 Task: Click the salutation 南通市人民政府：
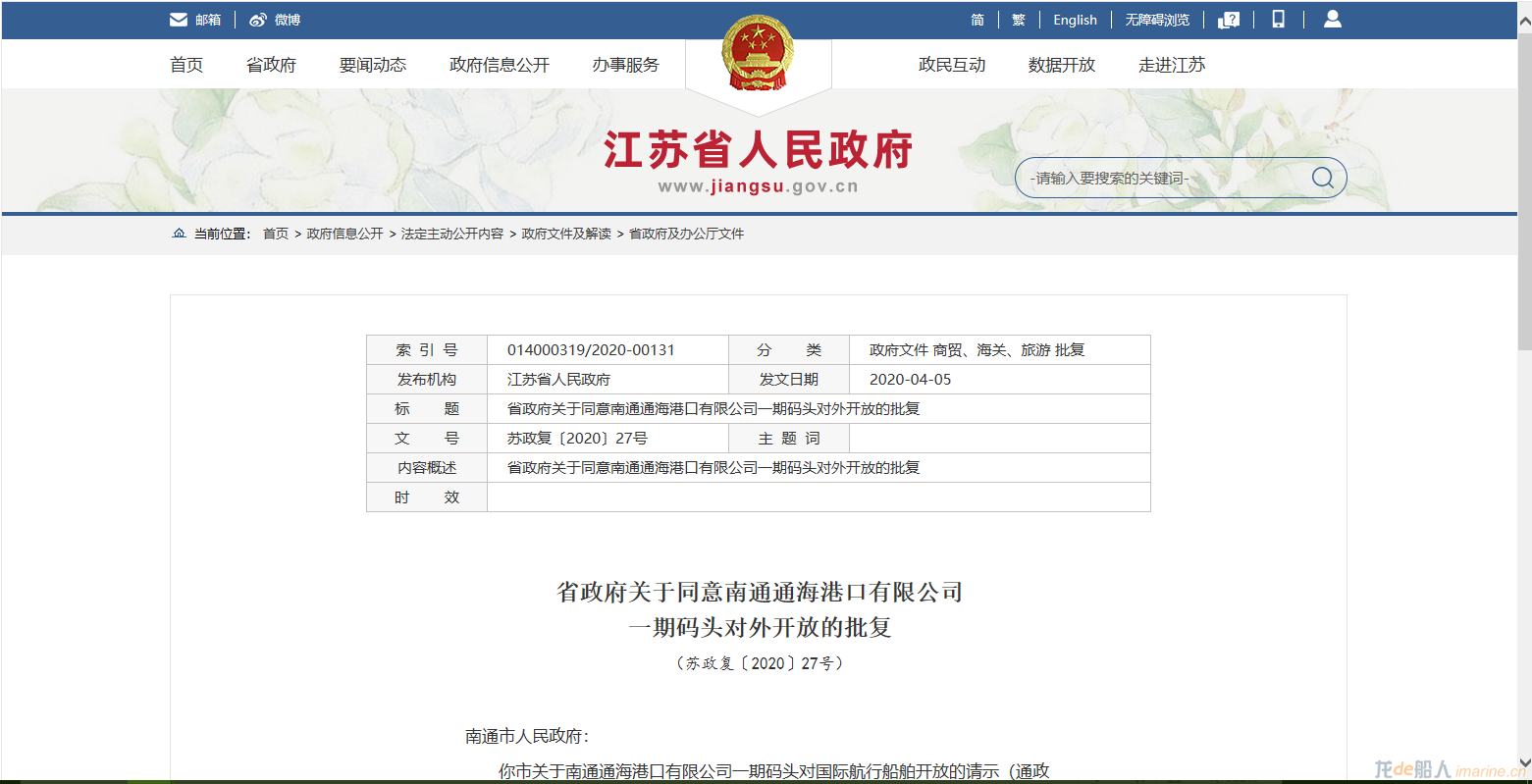(527, 737)
